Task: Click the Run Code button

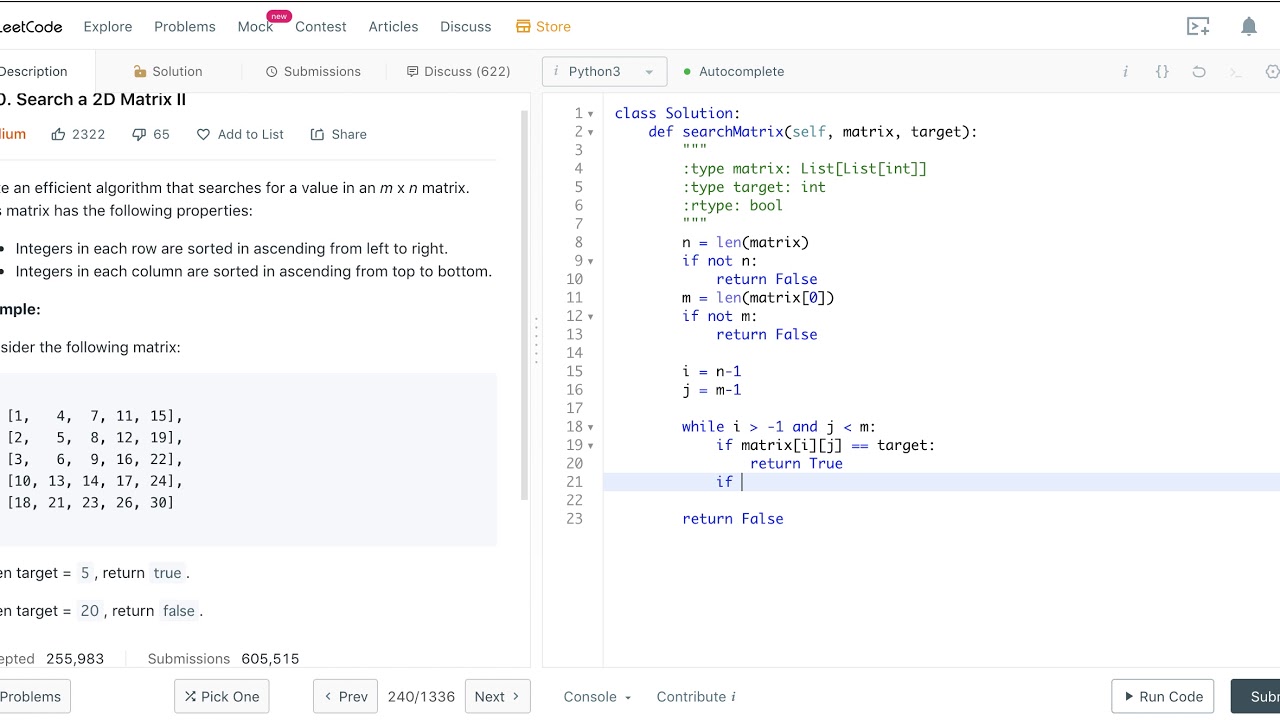Action: (1163, 697)
